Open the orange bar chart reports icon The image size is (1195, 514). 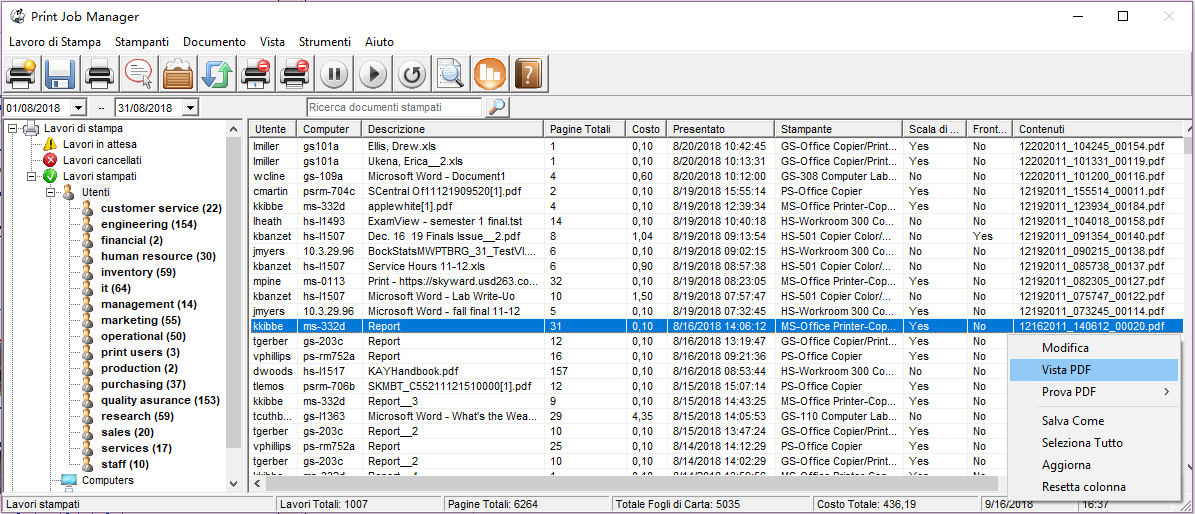pyautogui.click(x=490, y=75)
